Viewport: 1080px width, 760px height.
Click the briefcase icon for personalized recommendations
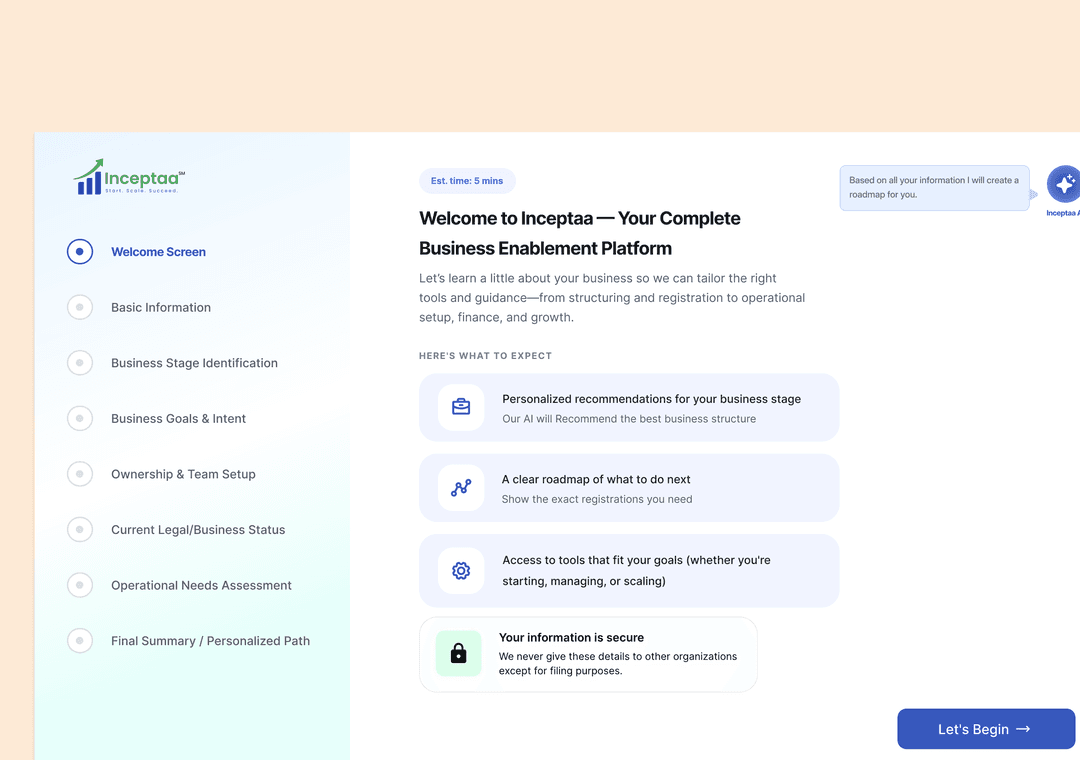(461, 407)
